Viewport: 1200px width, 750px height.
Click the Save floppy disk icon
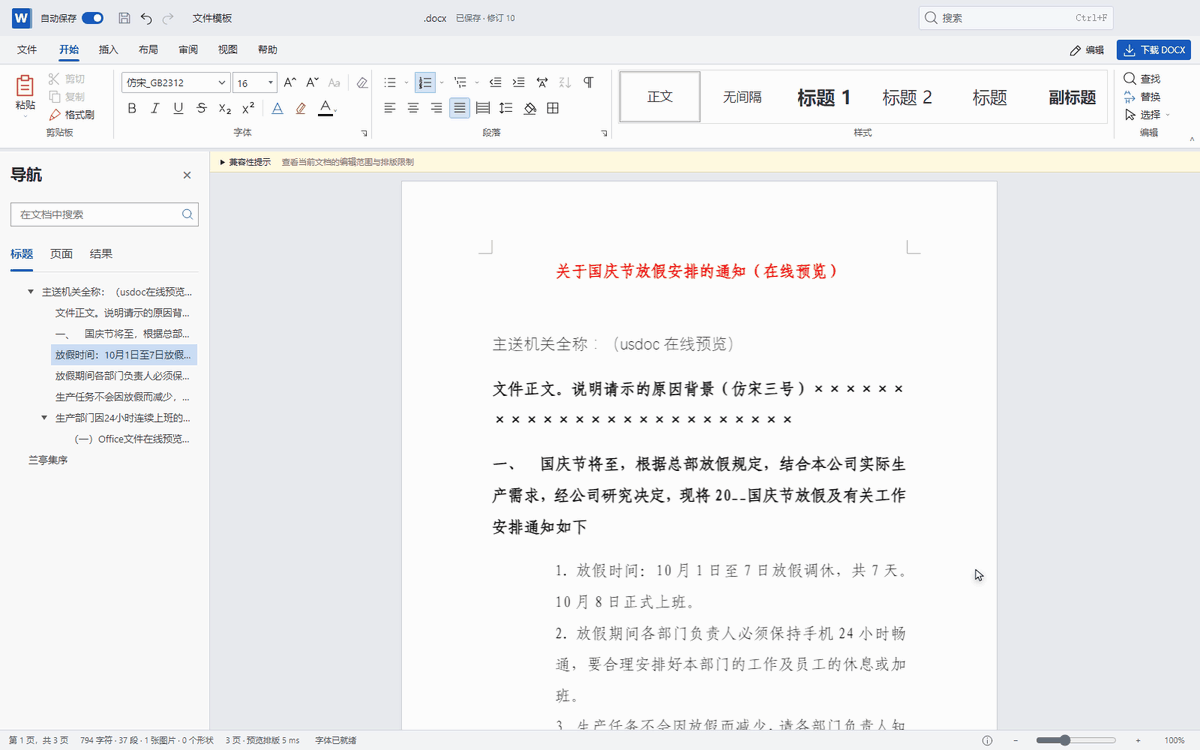[x=124, y=18]
